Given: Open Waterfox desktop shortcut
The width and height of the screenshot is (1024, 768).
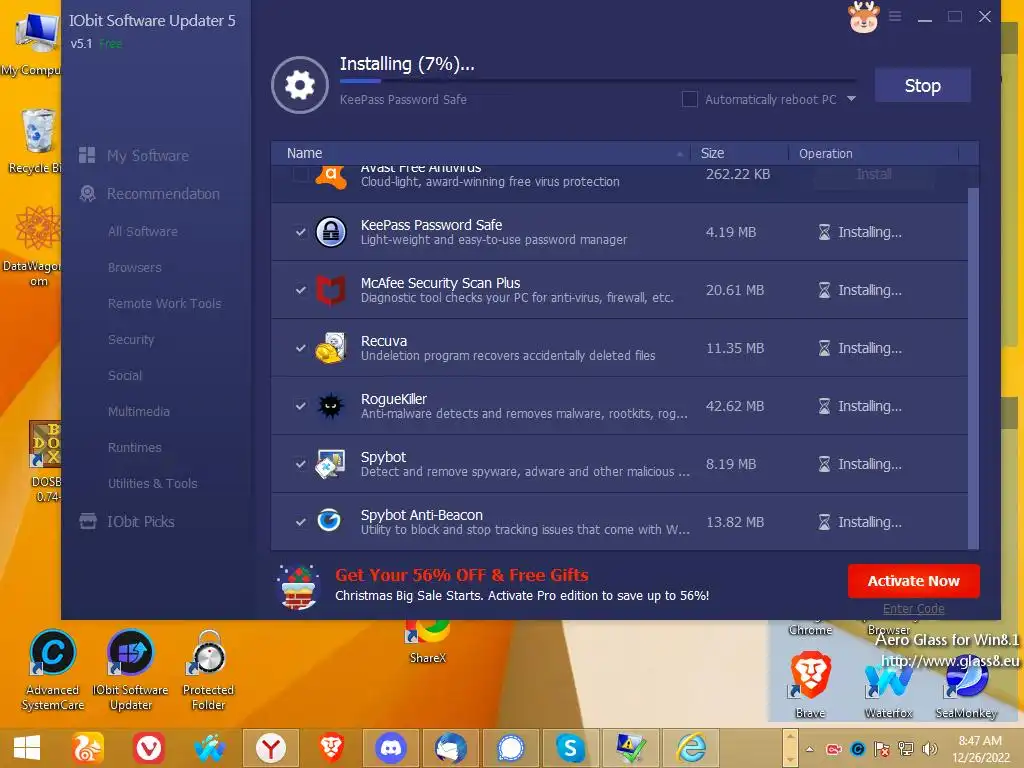Looking at the screenshot, I should pos(888,690).
